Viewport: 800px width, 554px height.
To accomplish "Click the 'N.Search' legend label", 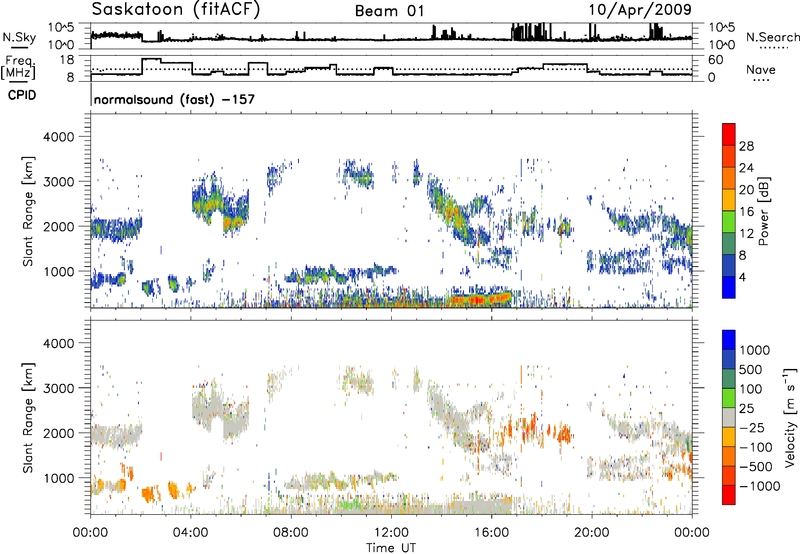I will click(x=772, y=37).
